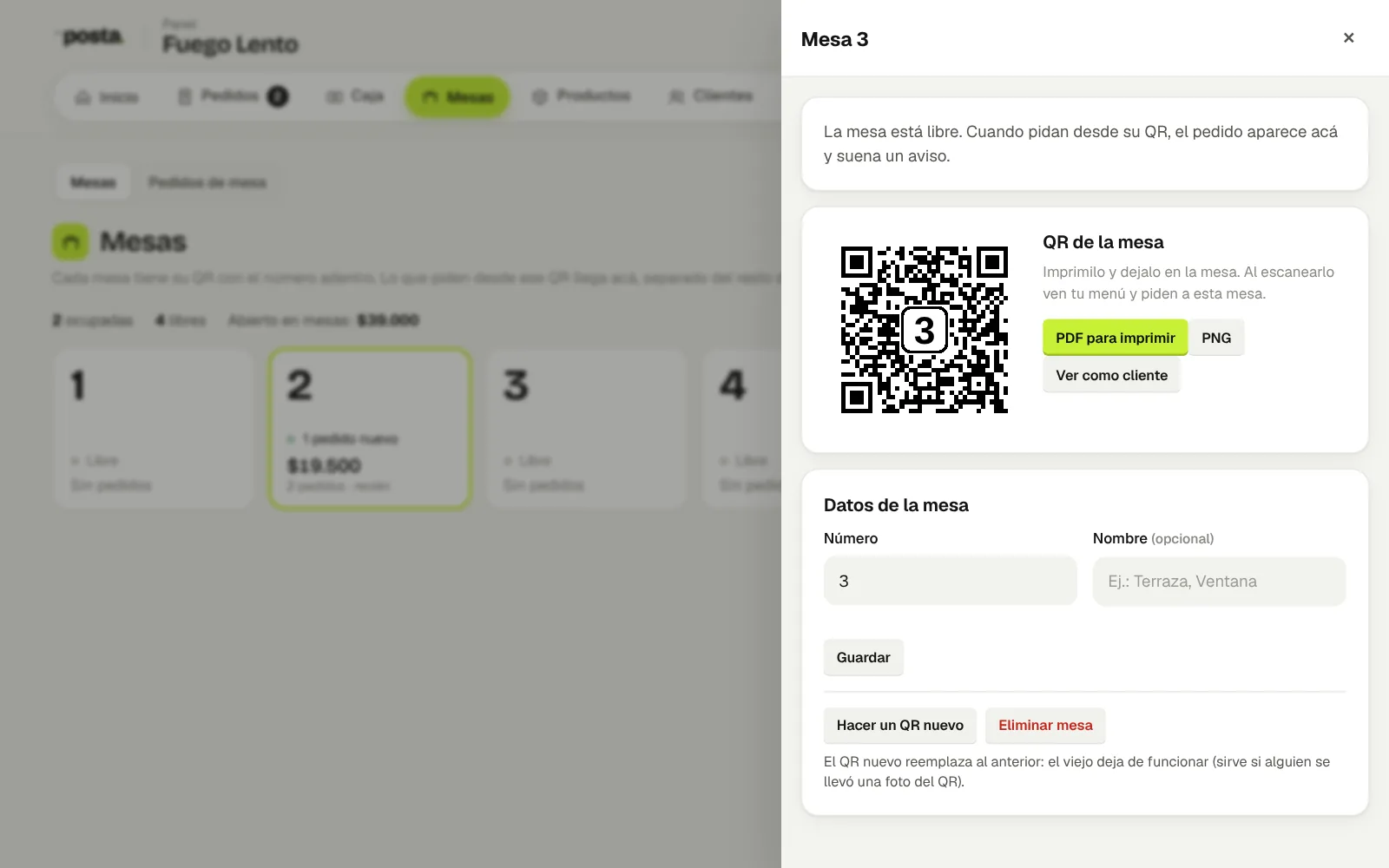Viewport: 1389px width, 868px height.
Task: Focus the Nombre optional field
Action: click(1219, 581)
